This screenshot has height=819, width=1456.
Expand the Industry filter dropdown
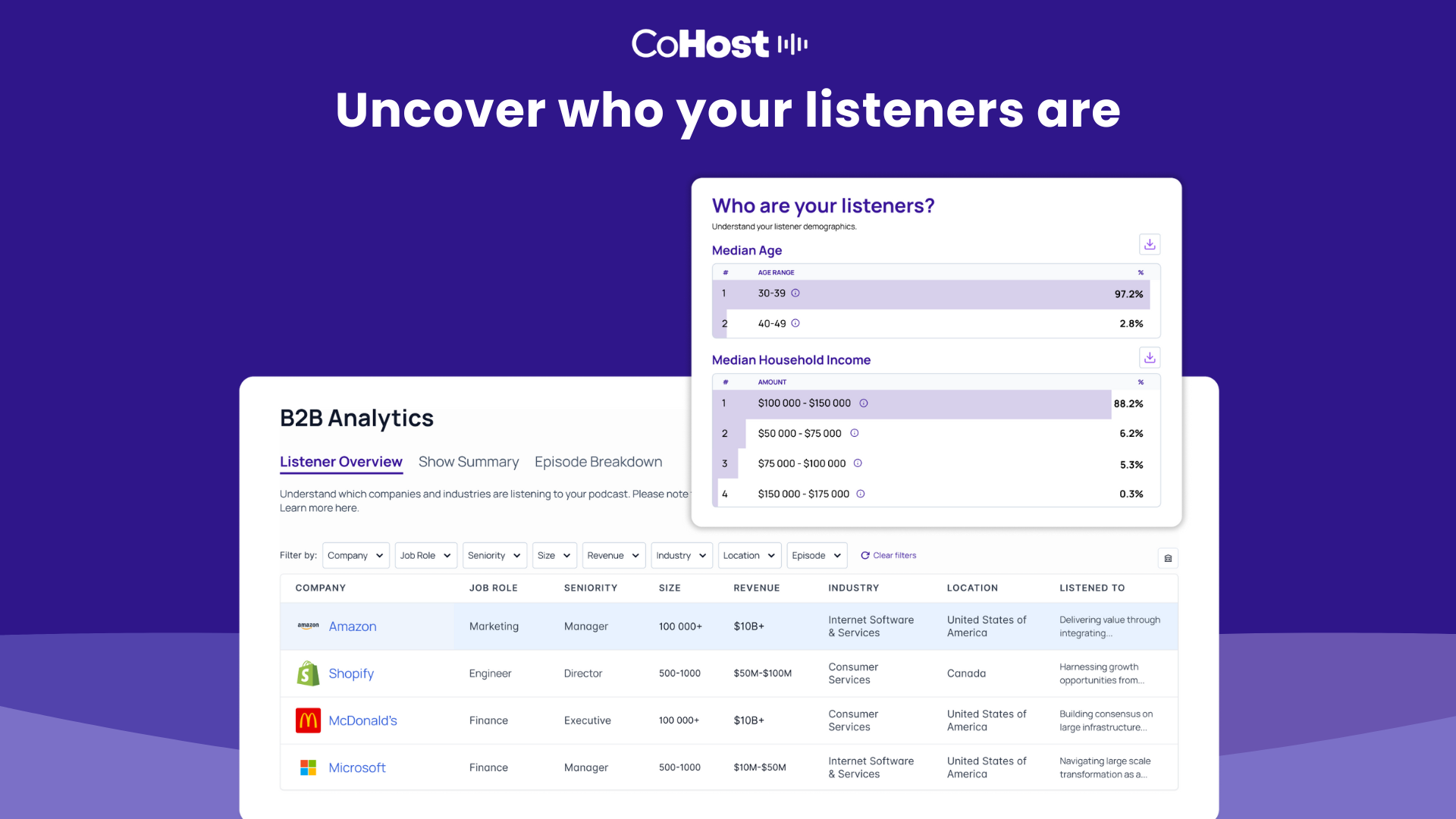(x=681, y=556)
